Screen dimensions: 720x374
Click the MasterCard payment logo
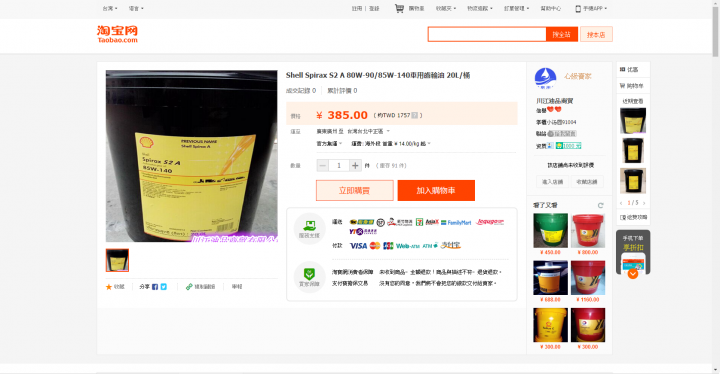(x=375, y=246)
